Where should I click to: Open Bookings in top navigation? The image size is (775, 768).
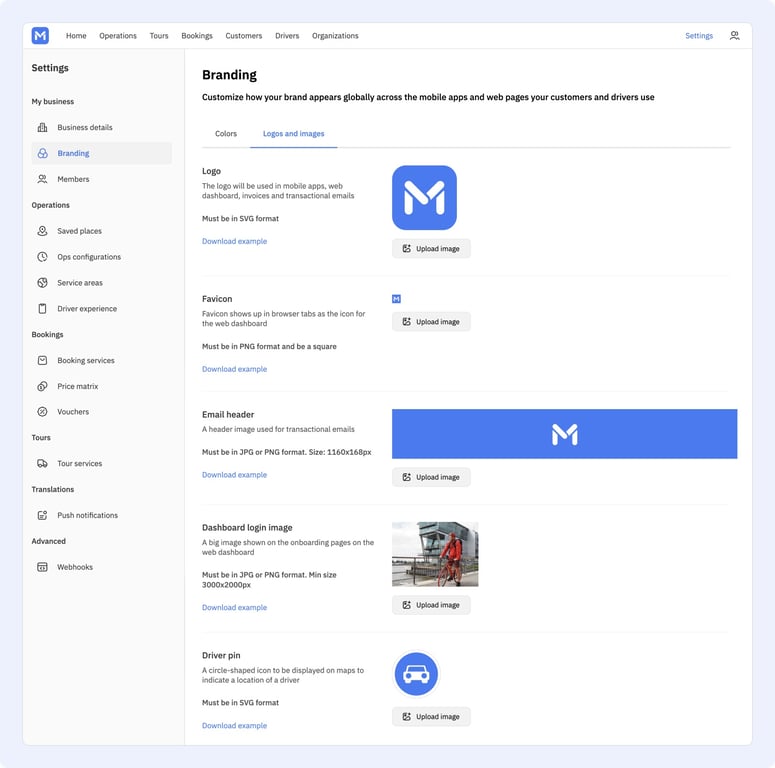(197, 36)
